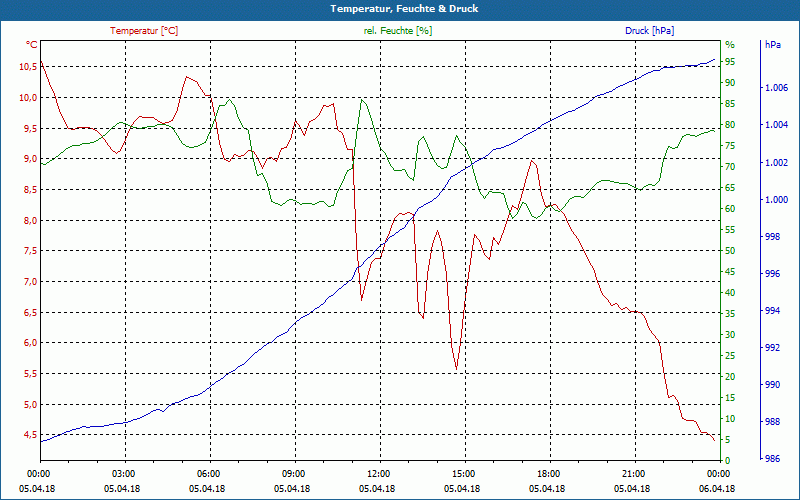The width and height of the screenshot is (800, 500).
Task: Click the '10,5' temperature axis tick
Action: click(28, 67)
